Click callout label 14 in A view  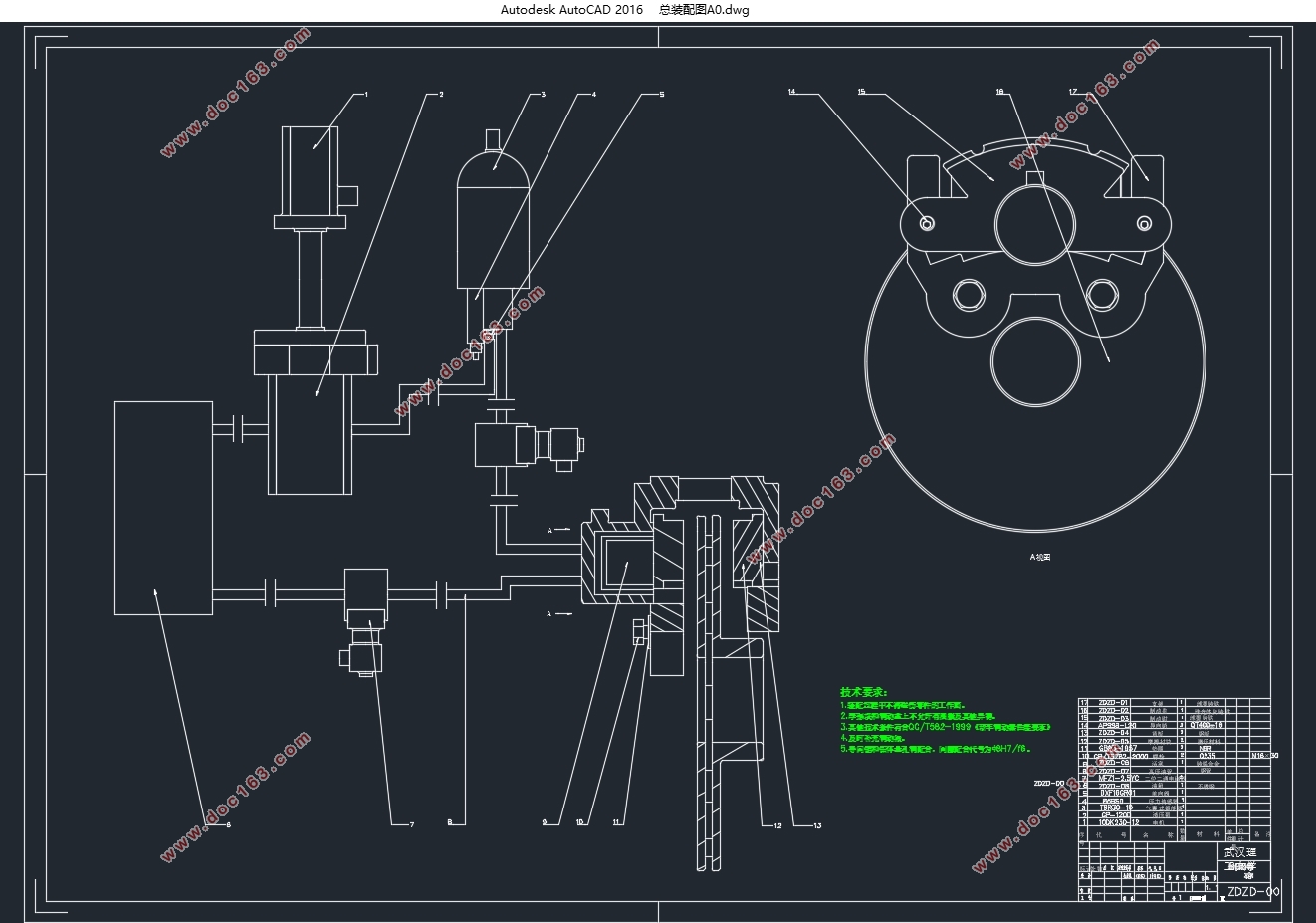[x=792, y=93]
